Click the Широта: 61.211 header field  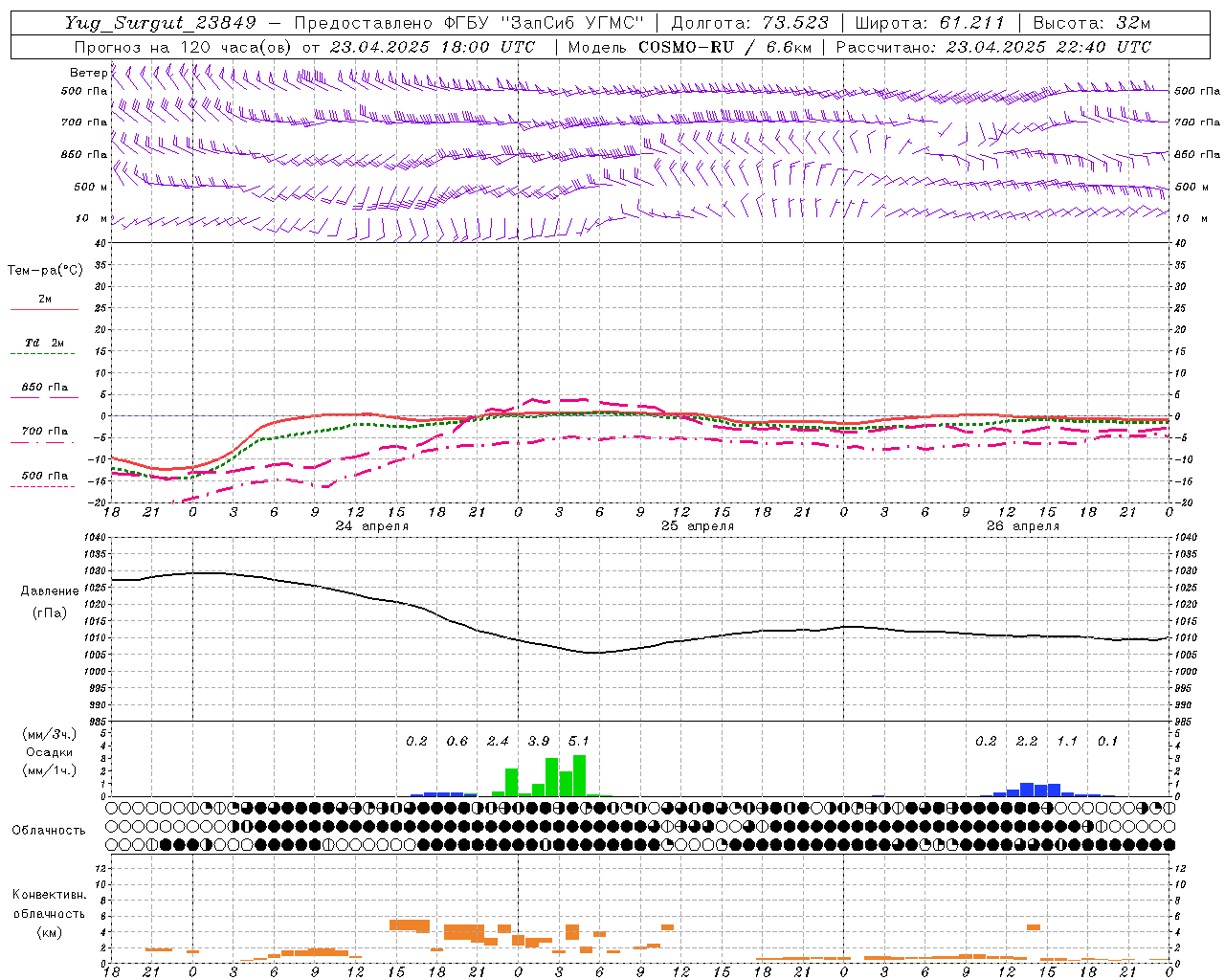click(x=929, y=23)
